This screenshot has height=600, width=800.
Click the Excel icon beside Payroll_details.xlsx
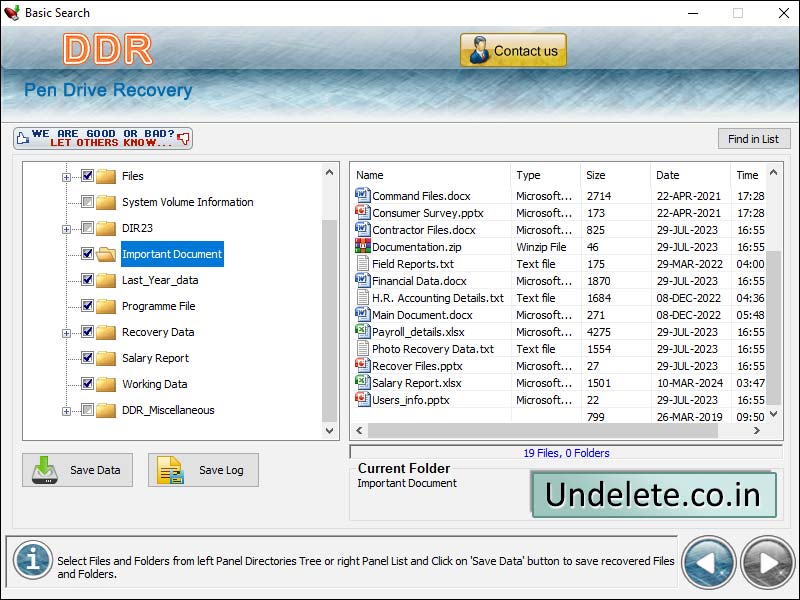click(362, 331)
